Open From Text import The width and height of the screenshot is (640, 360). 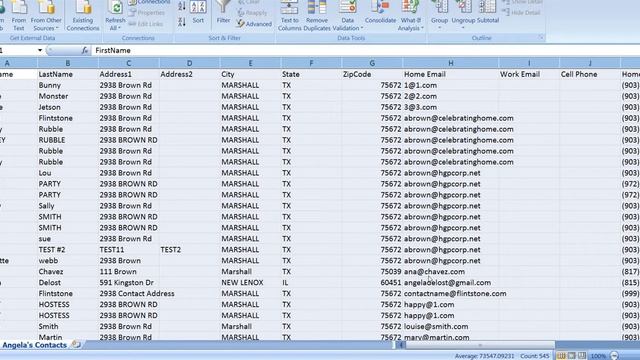click(x=19, y=16)
